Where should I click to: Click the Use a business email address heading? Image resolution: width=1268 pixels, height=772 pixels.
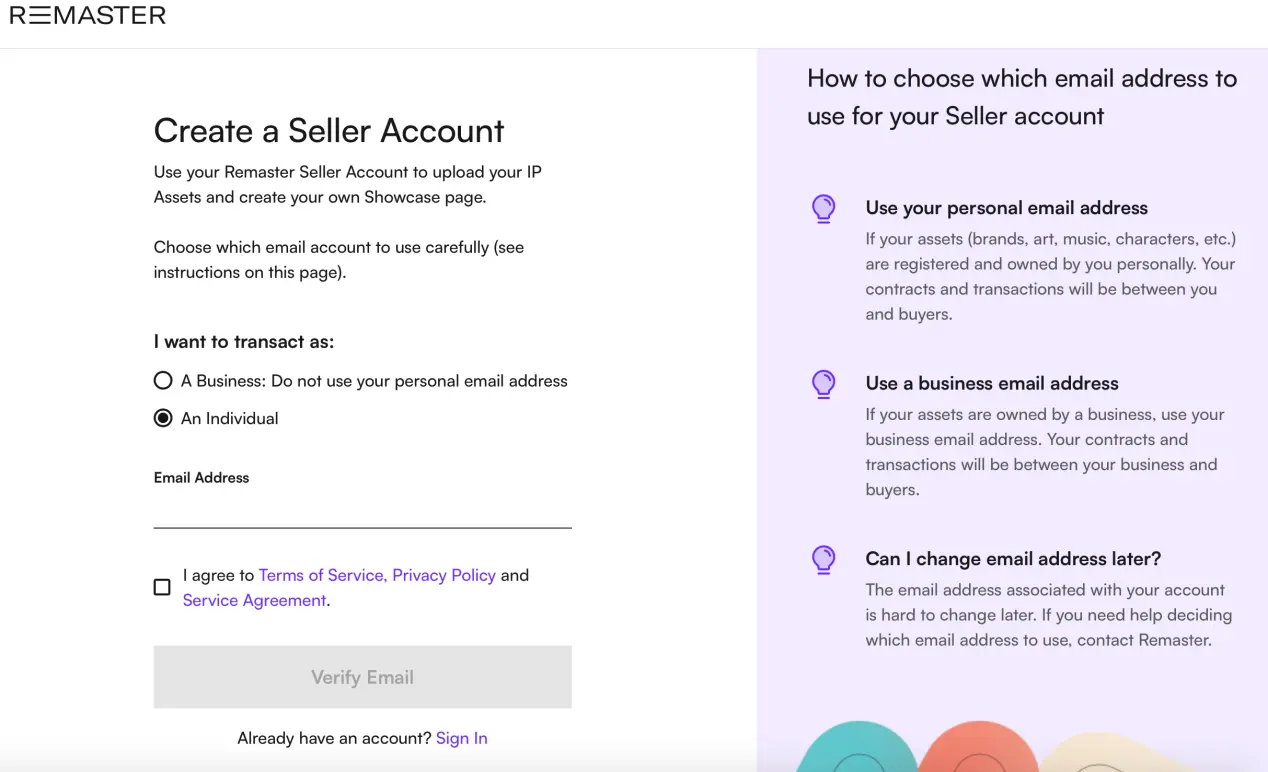(x=992, y=383)
